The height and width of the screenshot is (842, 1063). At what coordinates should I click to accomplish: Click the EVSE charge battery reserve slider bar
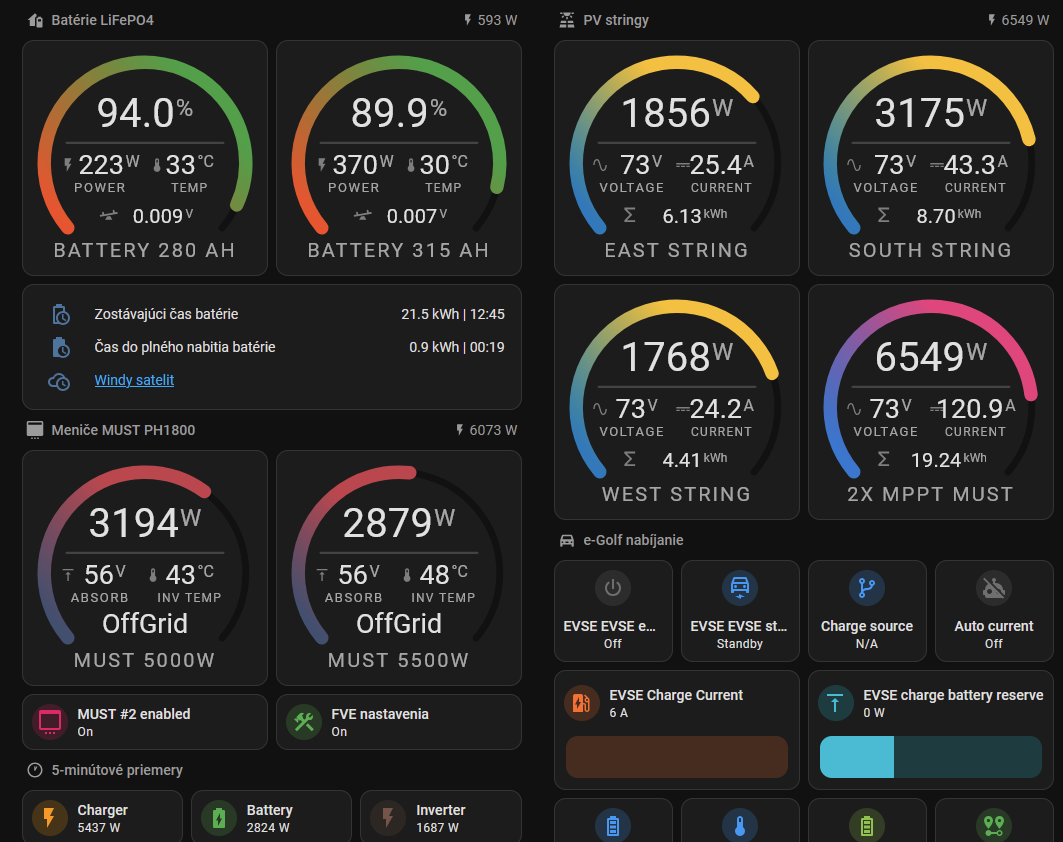click(x=931, y=757)
